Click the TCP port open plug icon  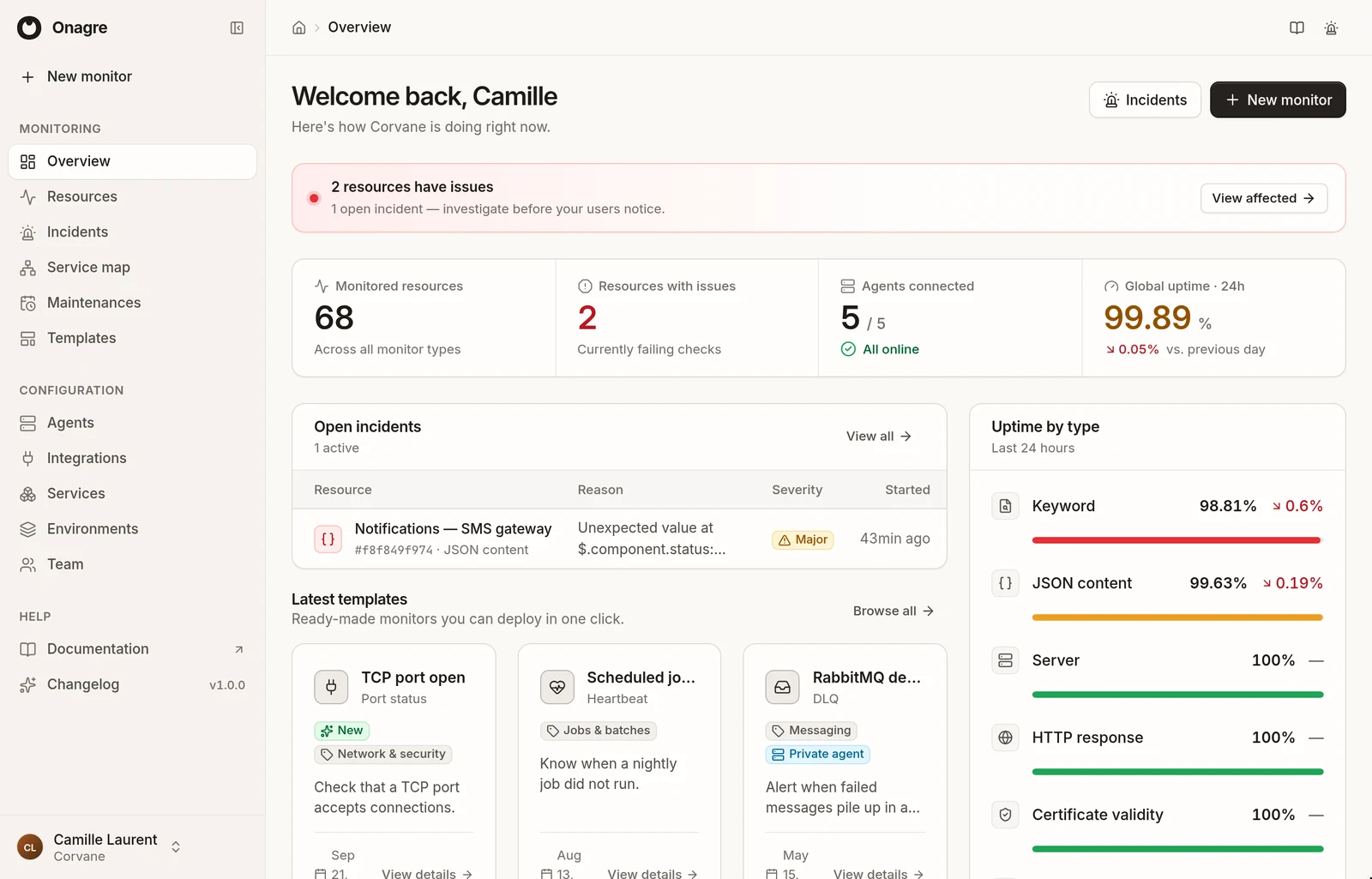coord(331,687)
